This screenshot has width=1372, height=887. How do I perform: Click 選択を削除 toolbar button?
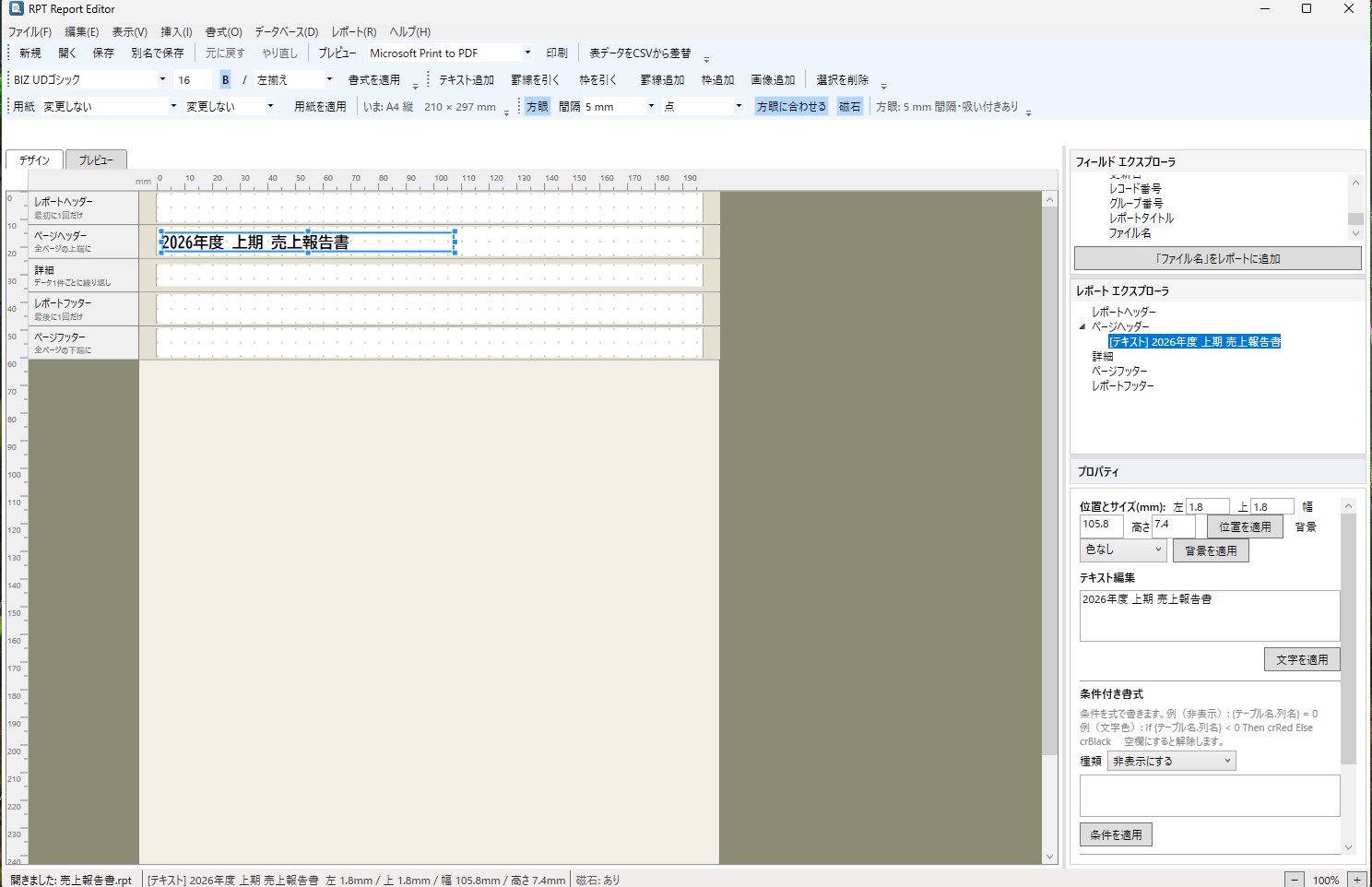(x=842, y=80)
